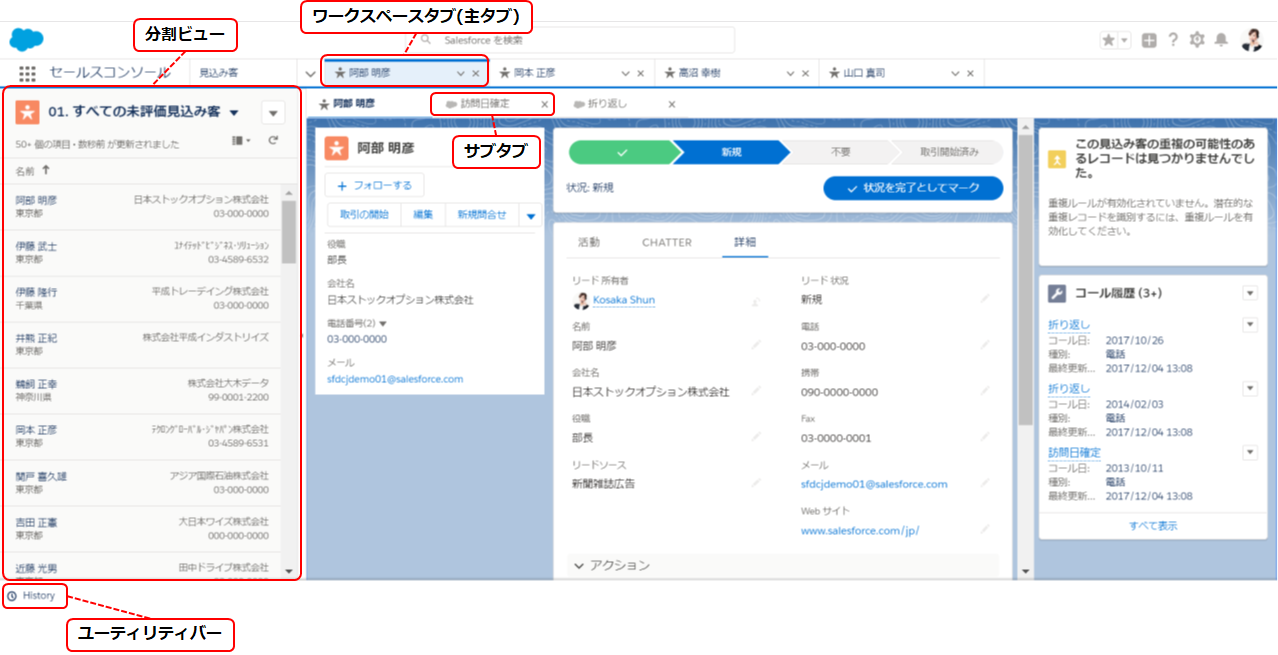
Task: Refresh the lead list view
Action: pyautogui.click(x=274, y=139)
